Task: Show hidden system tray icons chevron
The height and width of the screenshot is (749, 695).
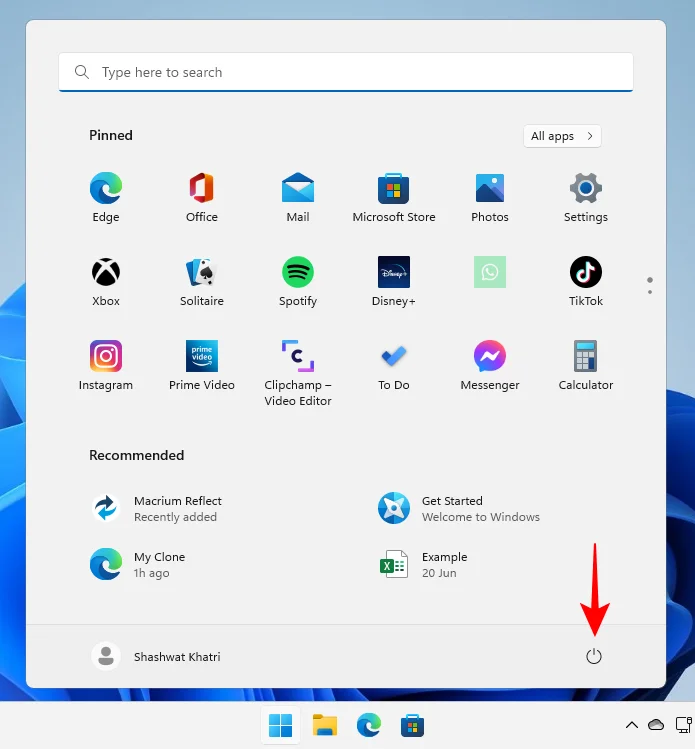Action: [632, 725]
